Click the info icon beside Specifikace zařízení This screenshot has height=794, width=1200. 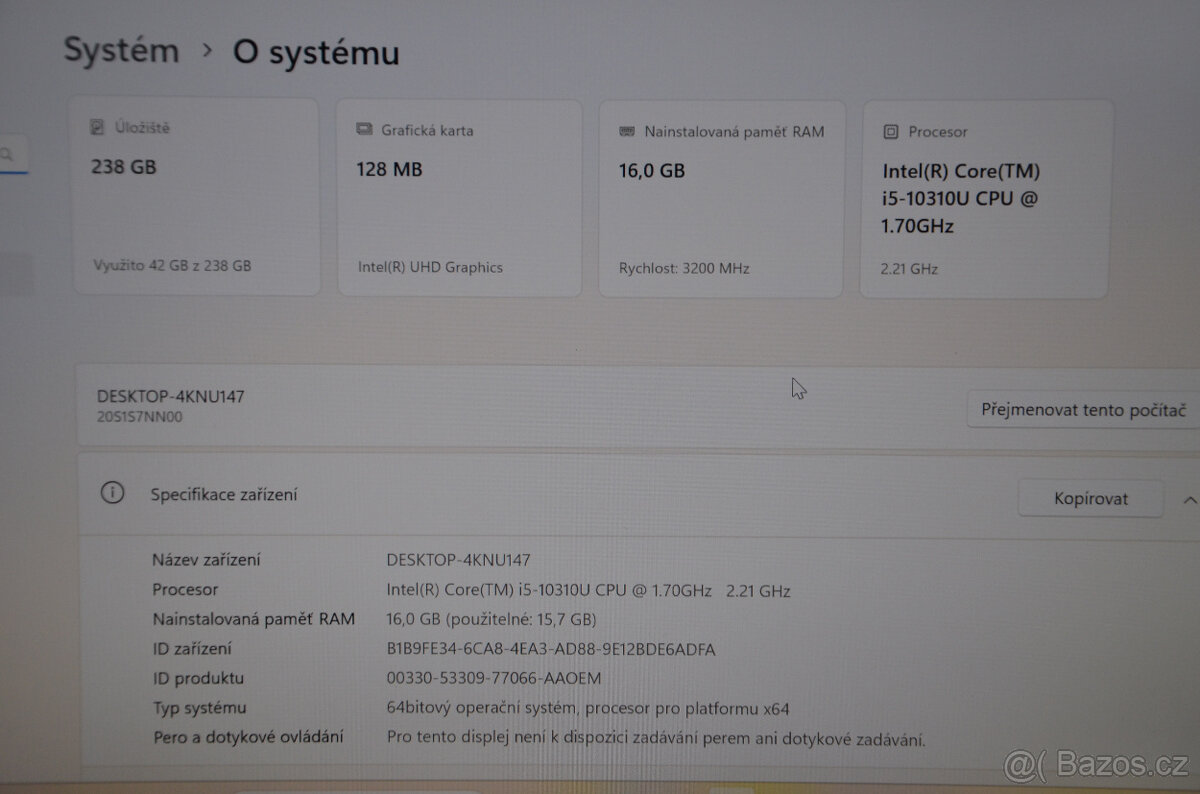(x=112, y=493)
